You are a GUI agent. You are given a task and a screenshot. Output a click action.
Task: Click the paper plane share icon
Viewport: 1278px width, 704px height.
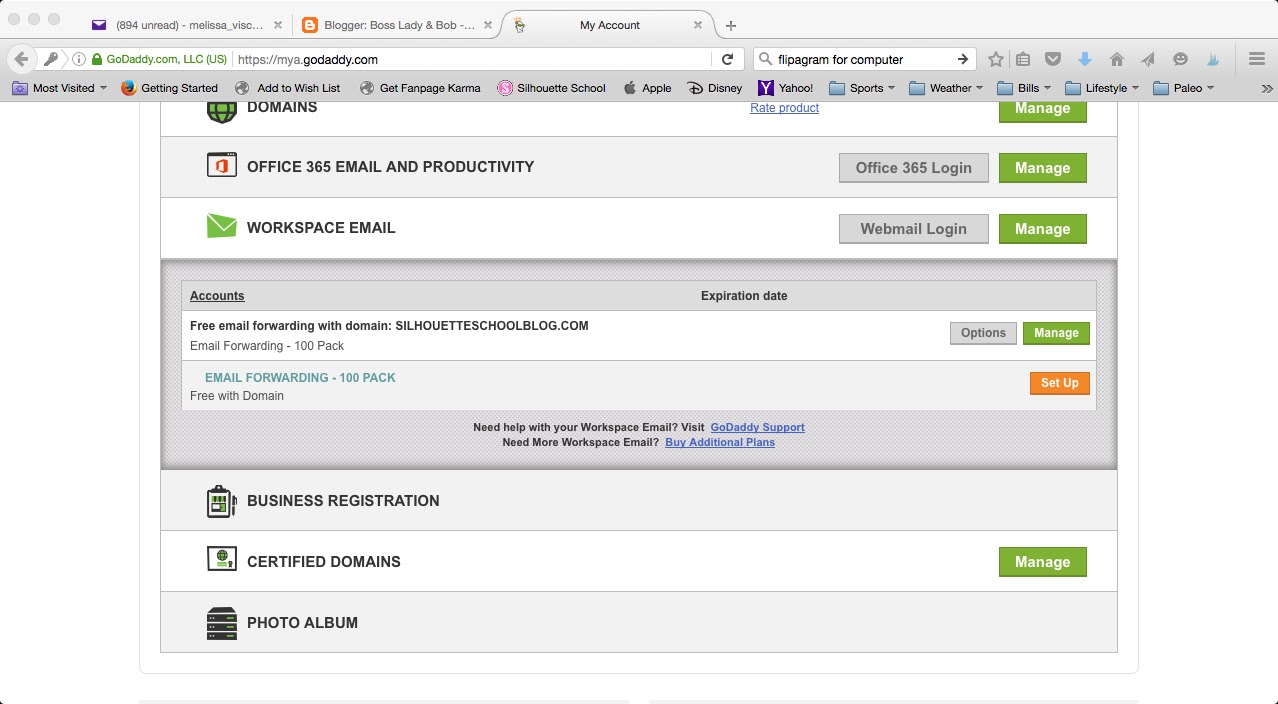[1148, 59]
